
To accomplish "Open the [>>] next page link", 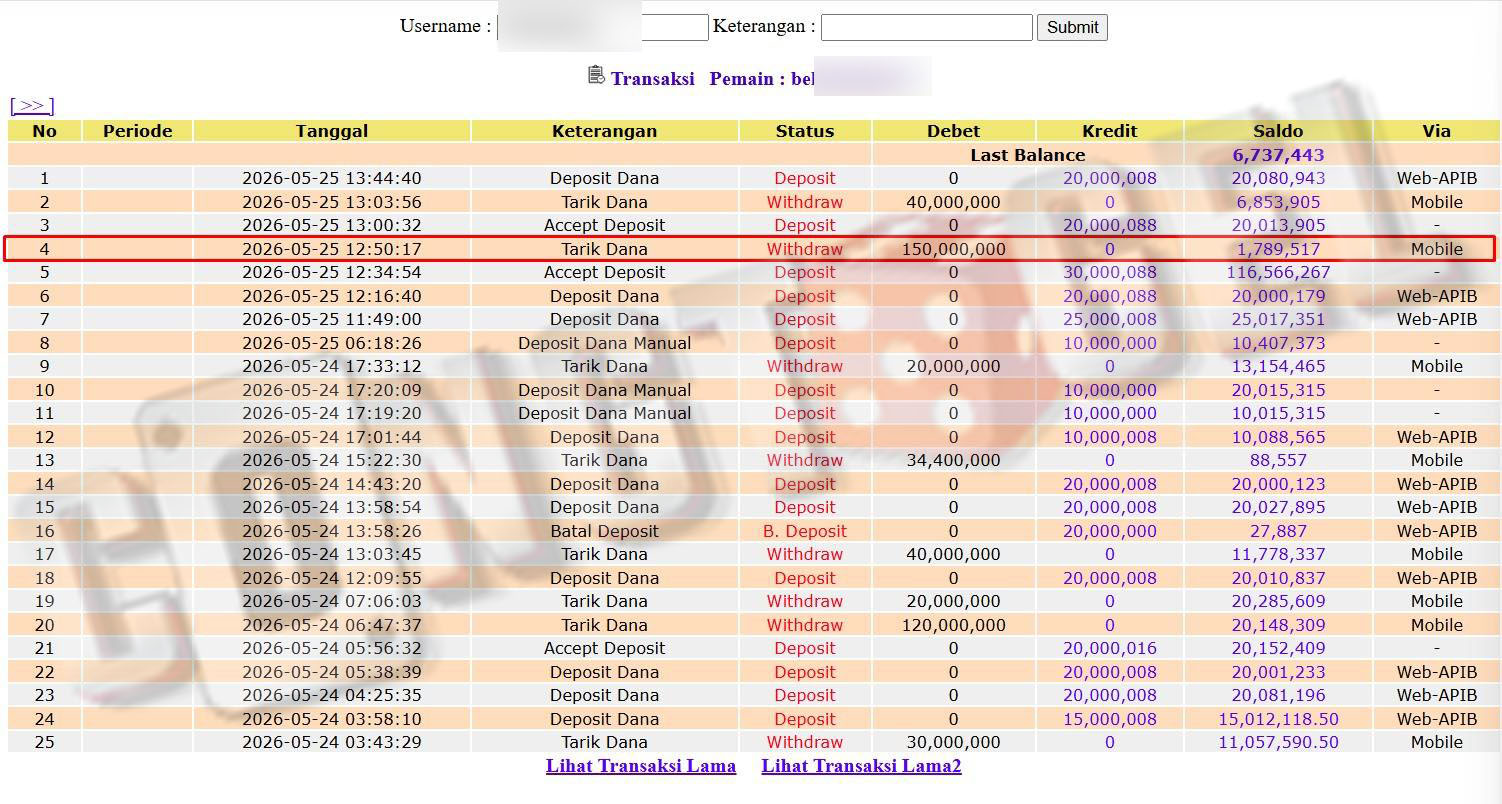I will [x=32, y=105].
